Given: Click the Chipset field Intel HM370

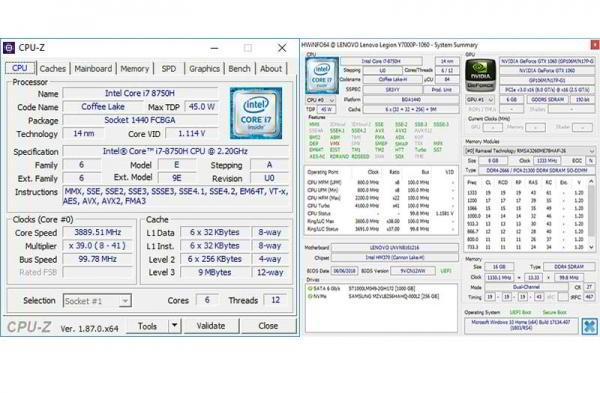Looking at the screenshot, I should (x=395, y=258).
